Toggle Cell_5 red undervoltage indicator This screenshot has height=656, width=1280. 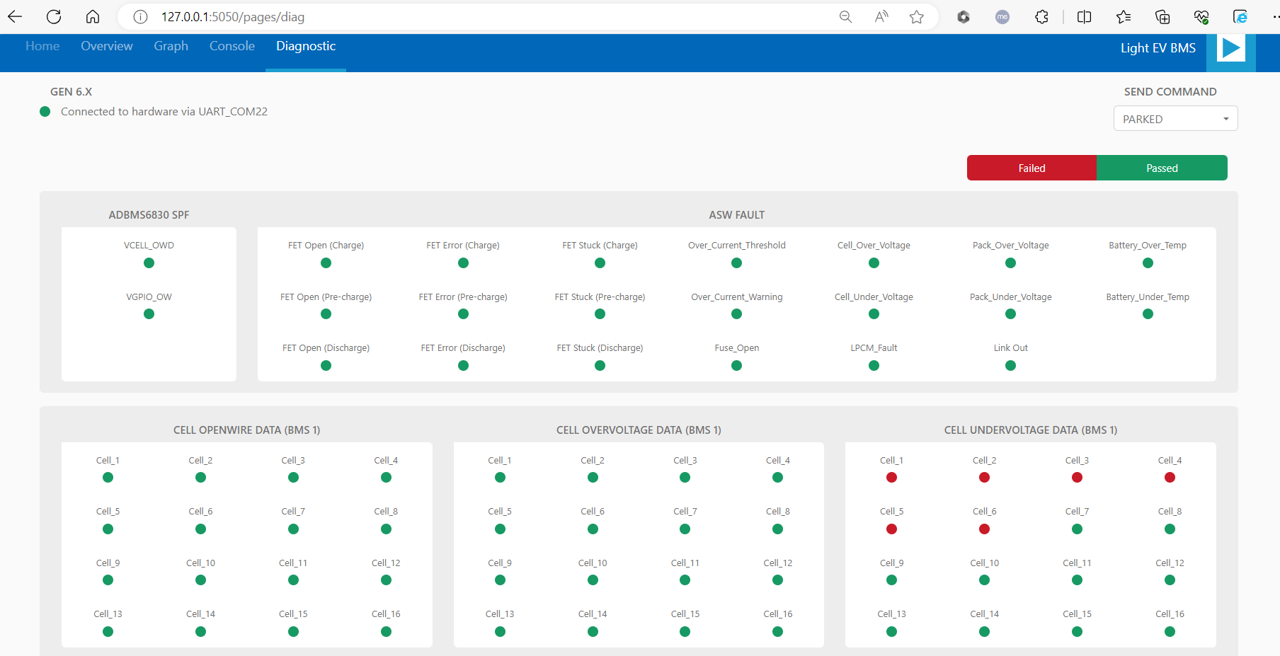coord(891,528)
